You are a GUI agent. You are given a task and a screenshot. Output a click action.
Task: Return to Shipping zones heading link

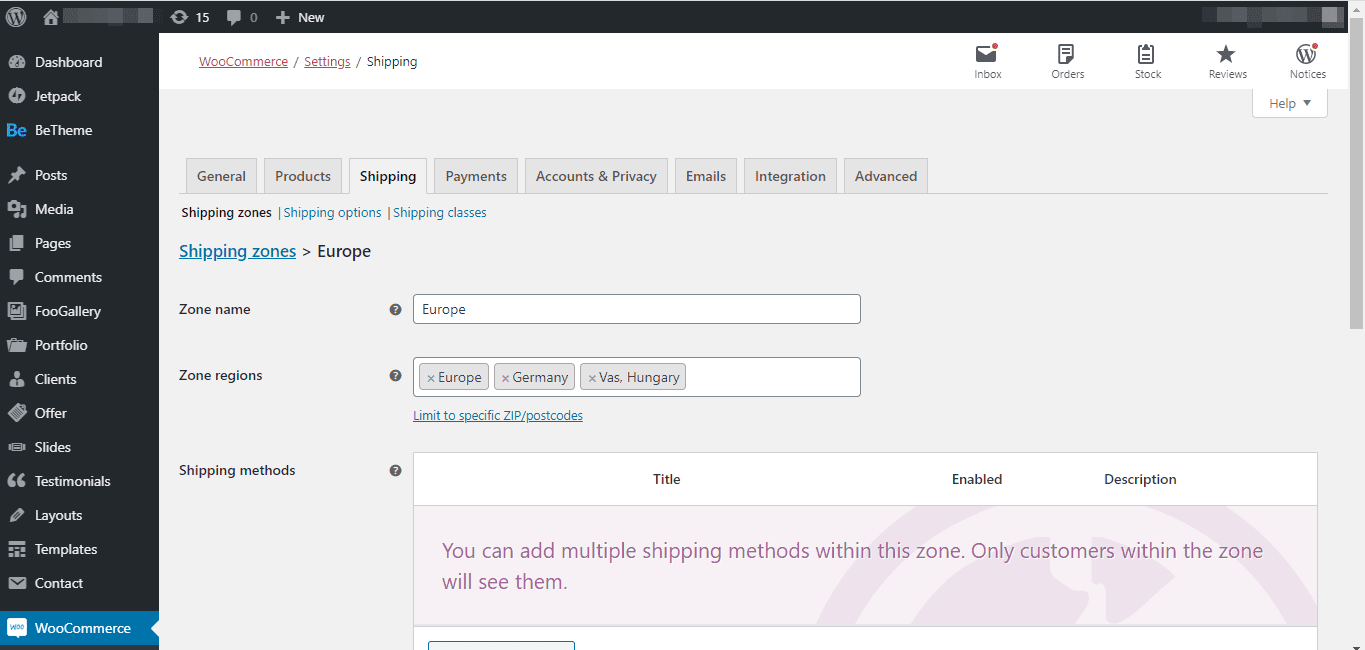237,251
